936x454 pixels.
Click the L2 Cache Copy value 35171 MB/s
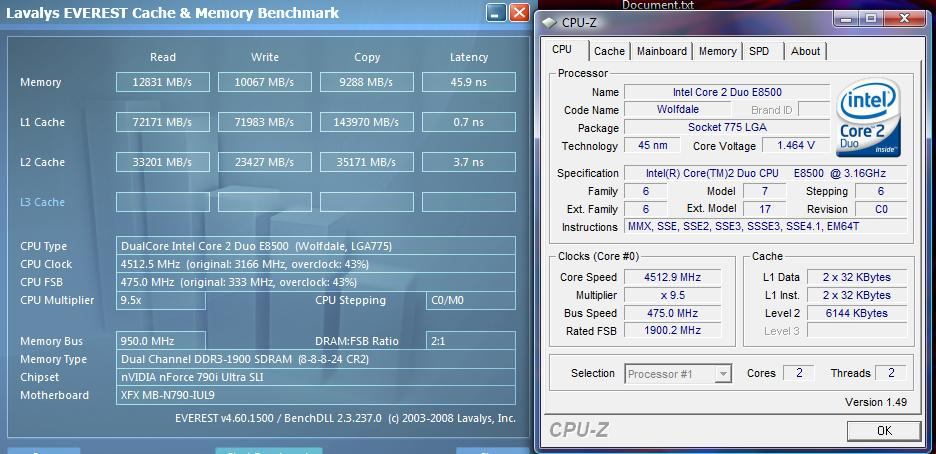pyautogui.click(x=367, y=162)
